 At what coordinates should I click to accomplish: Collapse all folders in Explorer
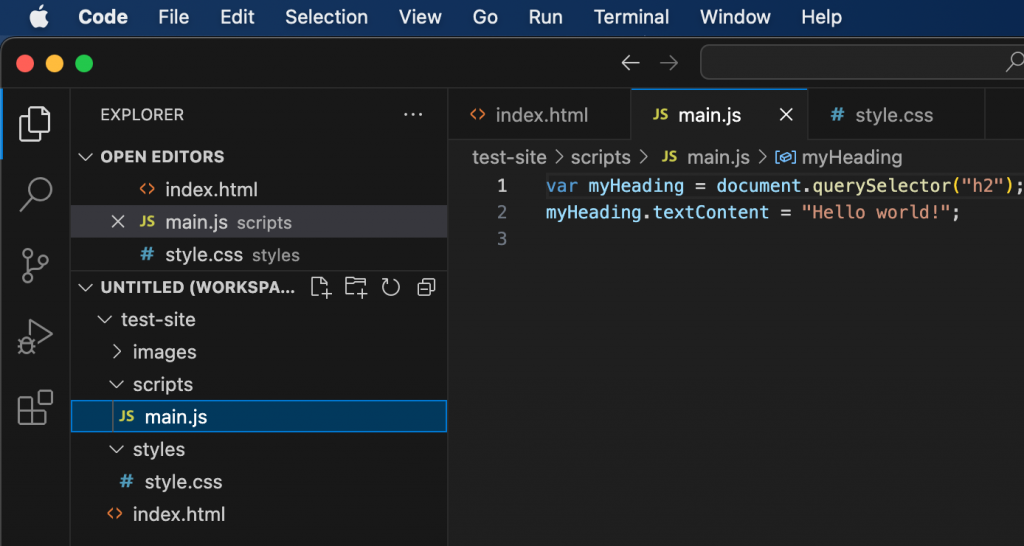[x=426, y=288]
